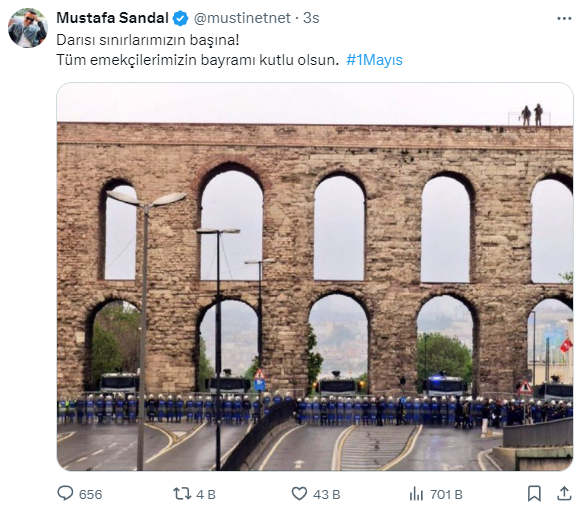Image resolution: width=585 pixels, height=511 pixels.
Task: Click the reply speech bubble icon
Action: (x=65, y=493)
